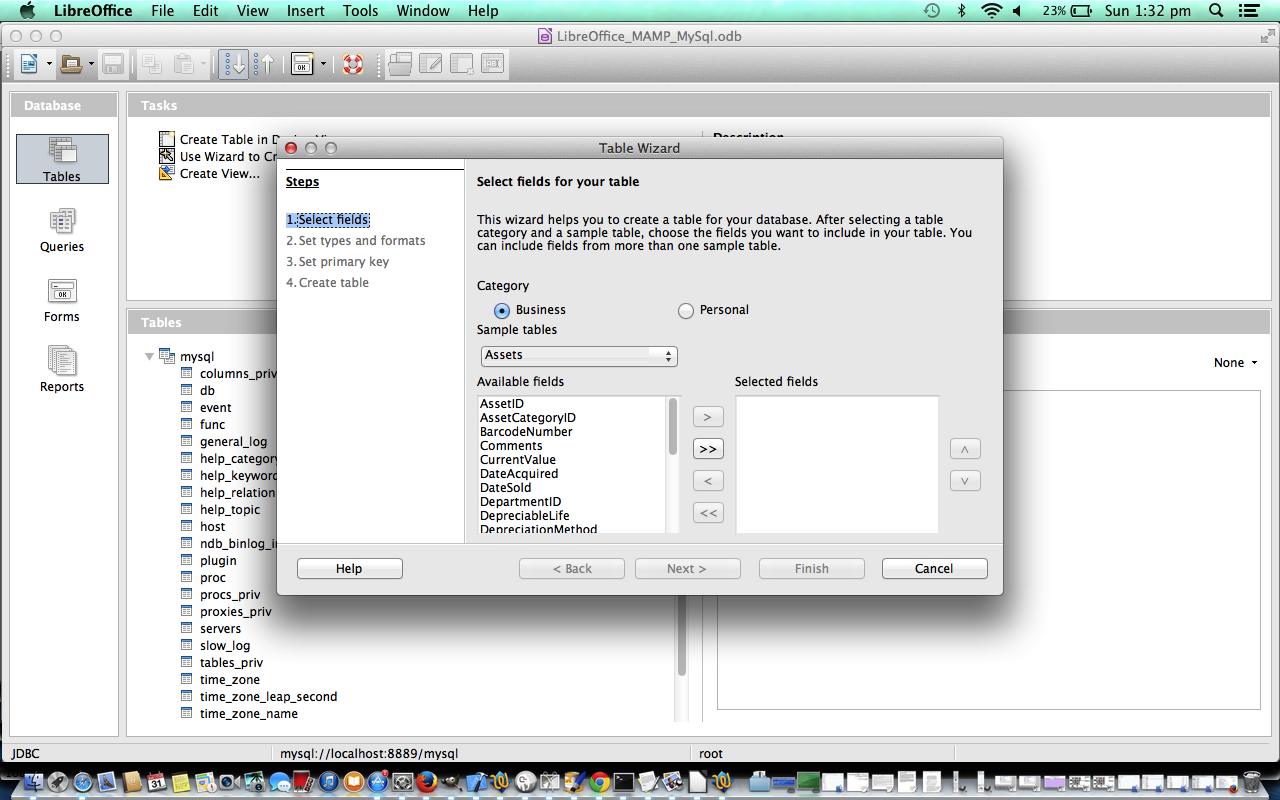Screen dimensions: 1280x800
Task: Click the Form toolbar icon
Action: 302,64
